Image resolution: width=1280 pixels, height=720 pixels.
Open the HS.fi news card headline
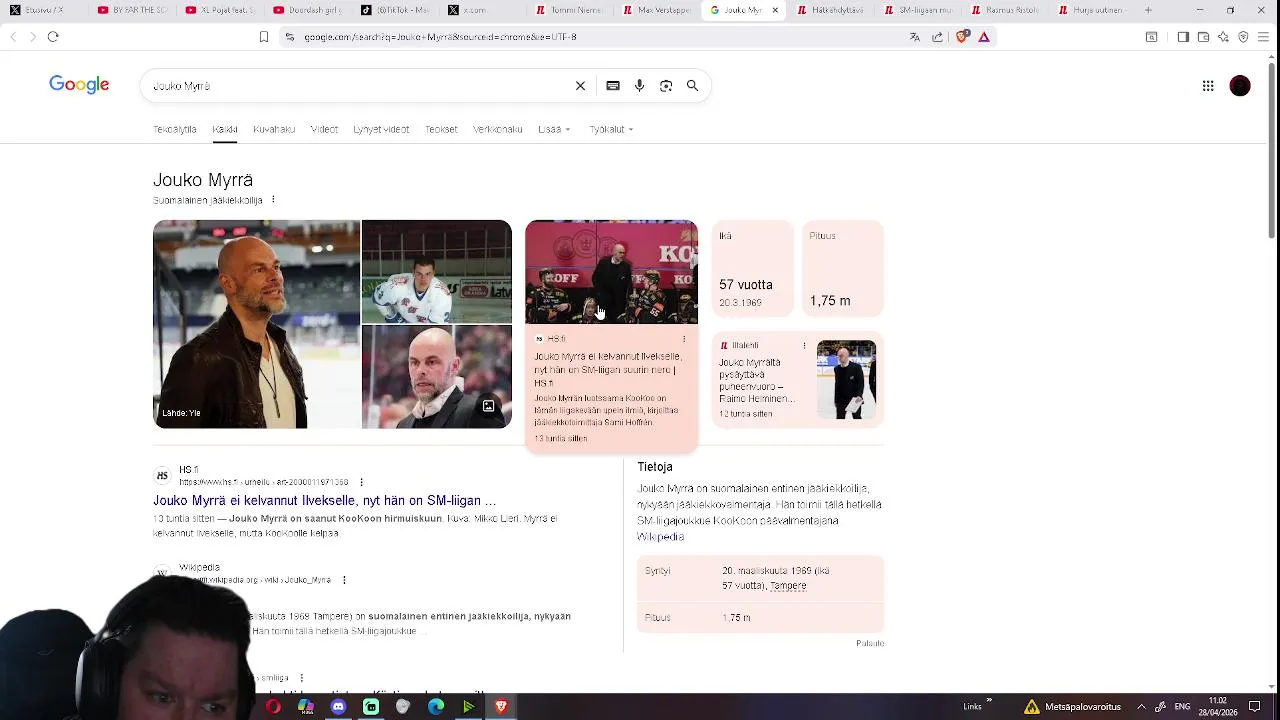(x=608, y=369)
